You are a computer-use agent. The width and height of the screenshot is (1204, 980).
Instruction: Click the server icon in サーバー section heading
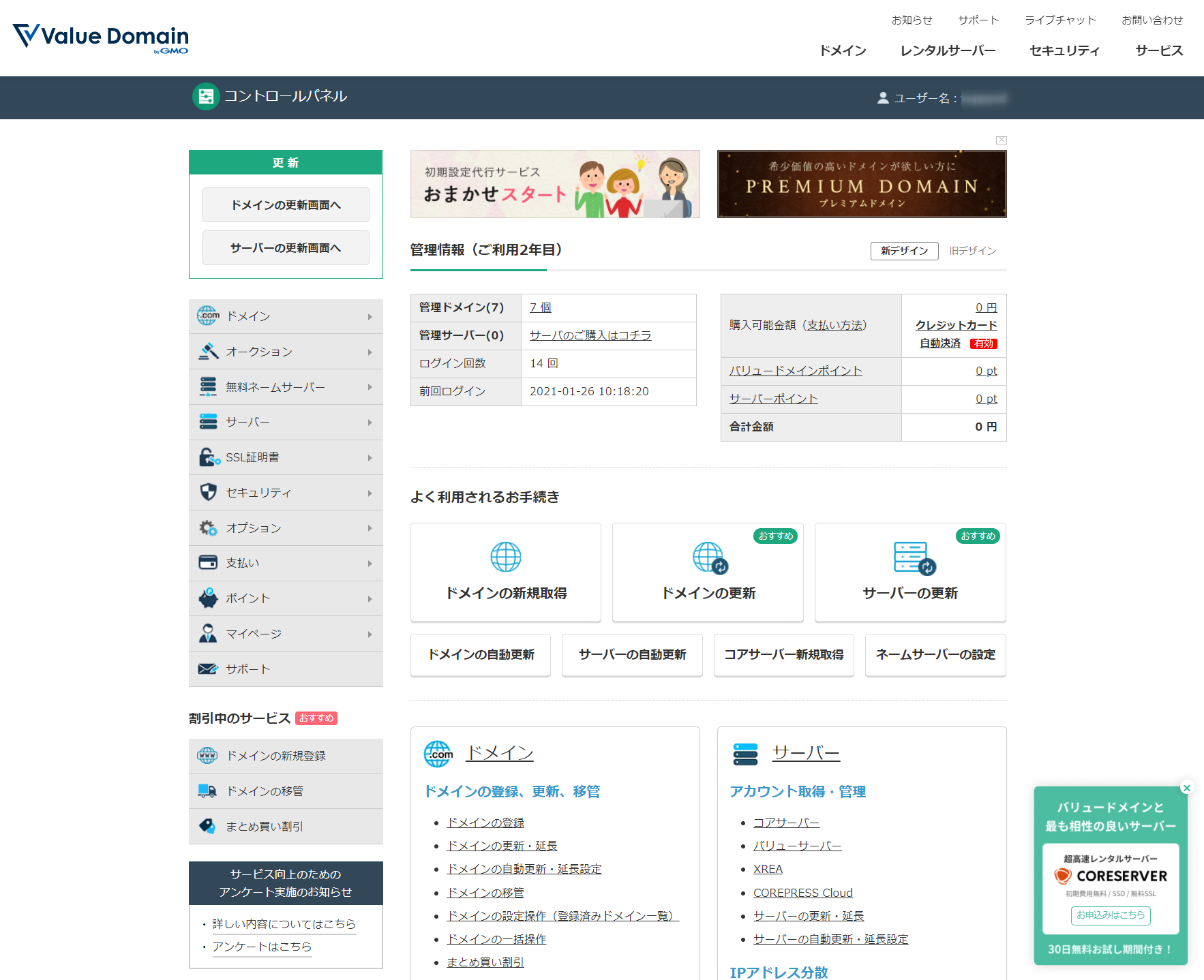pos(745,754)
